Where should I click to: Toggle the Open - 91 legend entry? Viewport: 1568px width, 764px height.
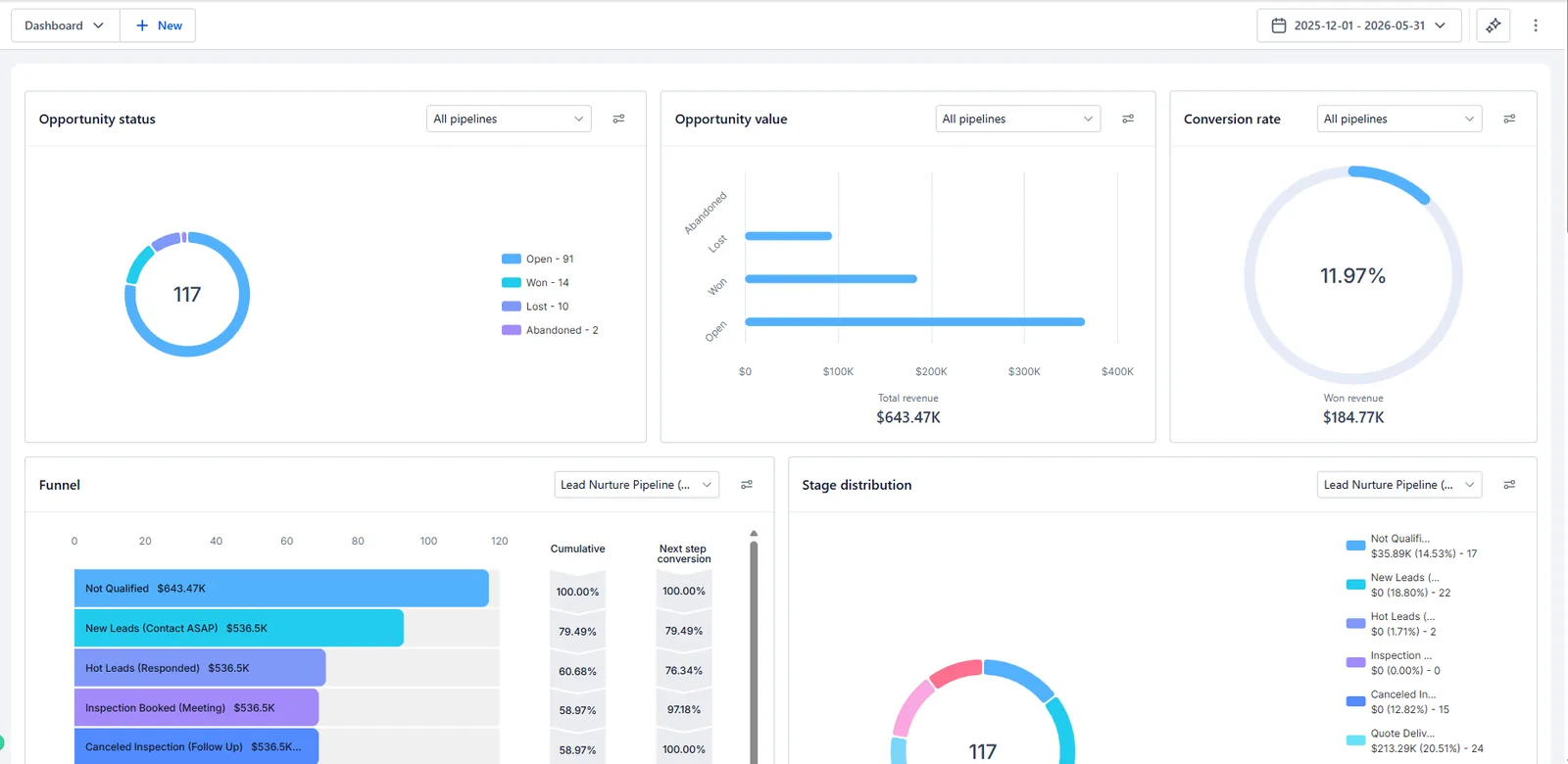coord(538,259)
